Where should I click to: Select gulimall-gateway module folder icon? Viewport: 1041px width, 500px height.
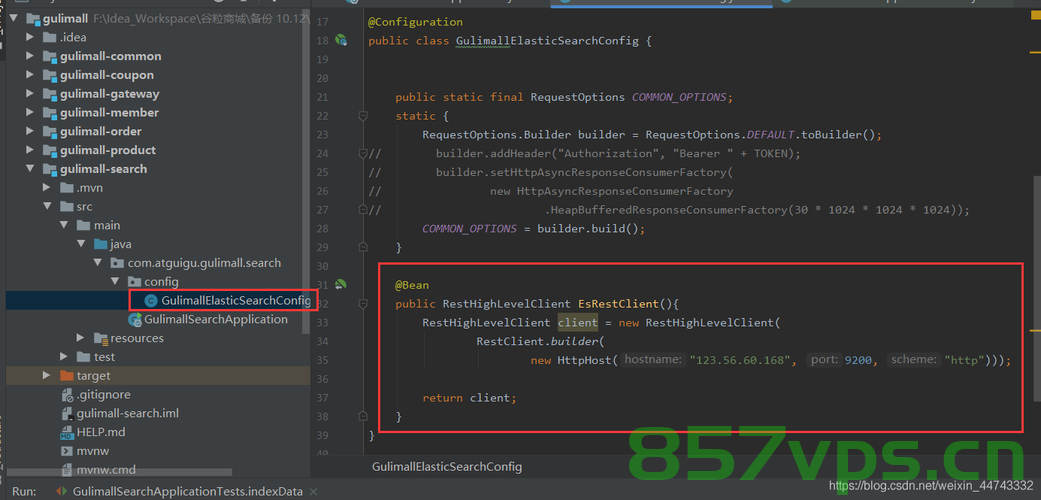coord(50,94)
